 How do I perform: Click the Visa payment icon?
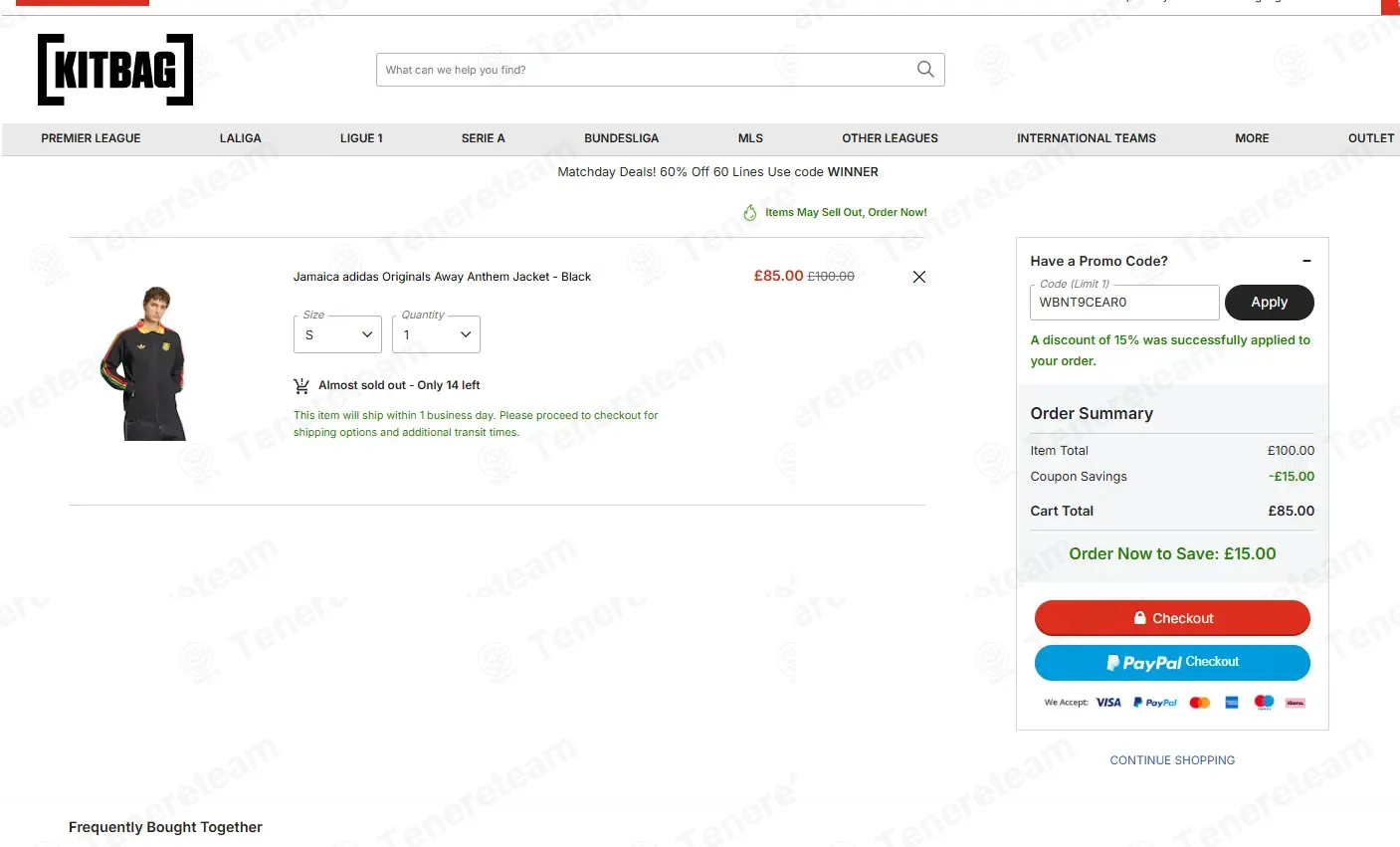[x=1108, y=703]
